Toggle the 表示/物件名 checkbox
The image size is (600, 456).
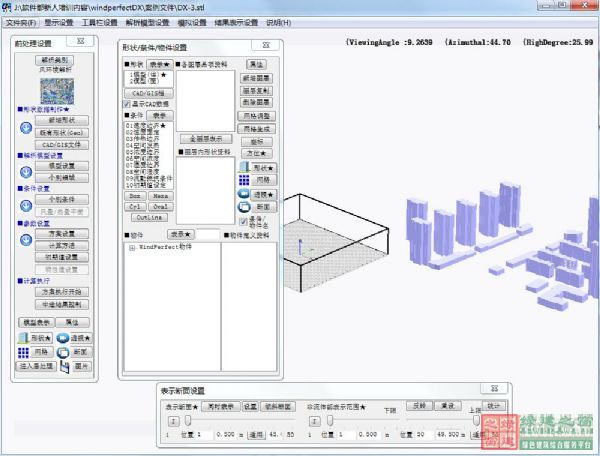click(x=243, y=221)
